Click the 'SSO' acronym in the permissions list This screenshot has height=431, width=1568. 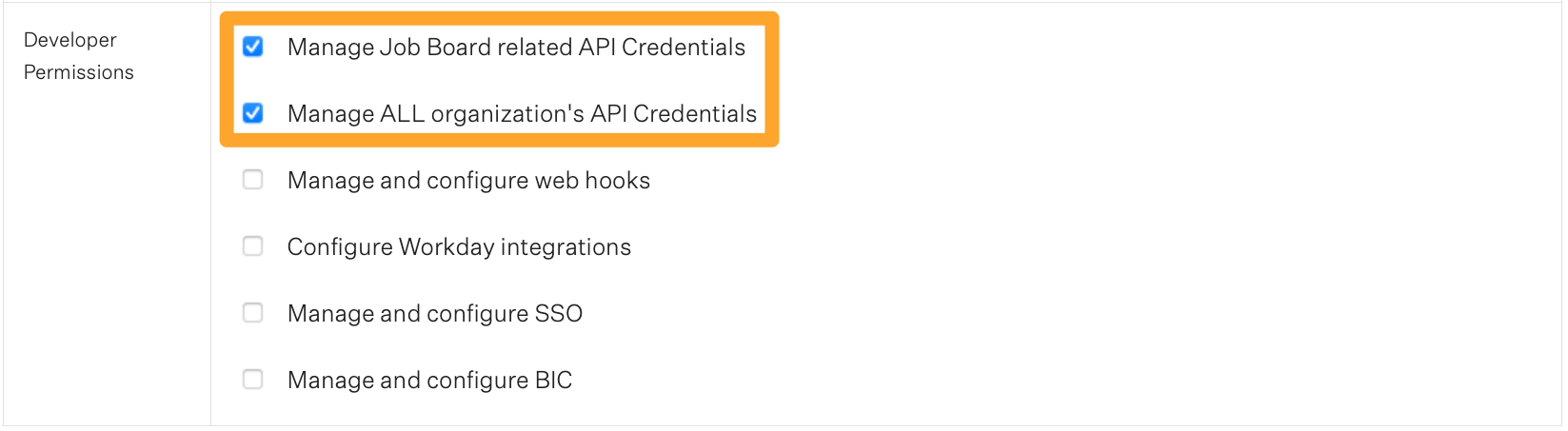click(x=558, y=314)
